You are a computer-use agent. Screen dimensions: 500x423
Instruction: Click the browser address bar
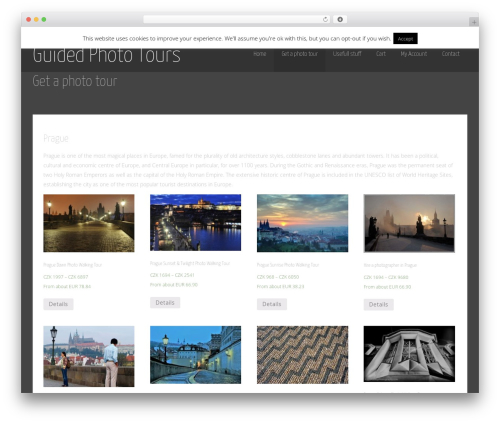(236, 20)
